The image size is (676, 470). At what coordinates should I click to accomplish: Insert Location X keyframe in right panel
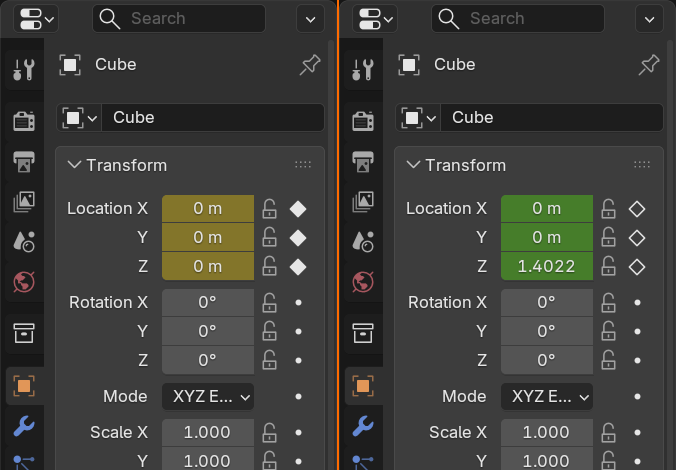pos(637,209)
